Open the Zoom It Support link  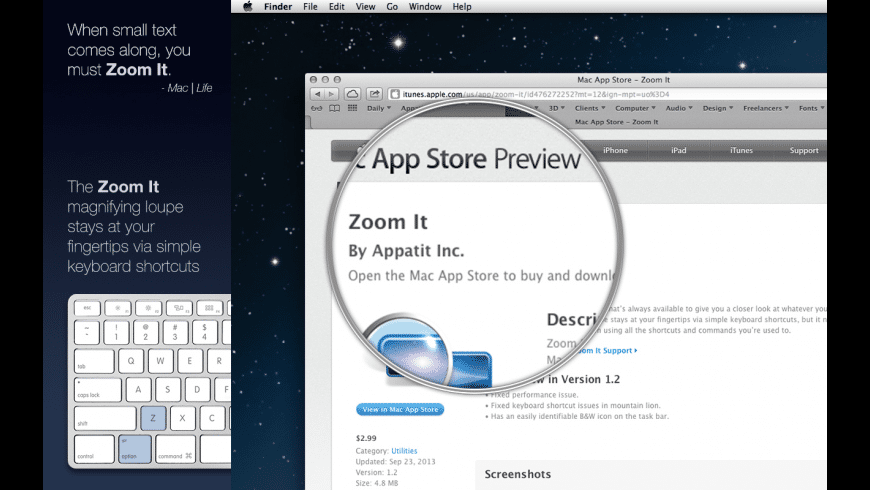tap(606, 351)
